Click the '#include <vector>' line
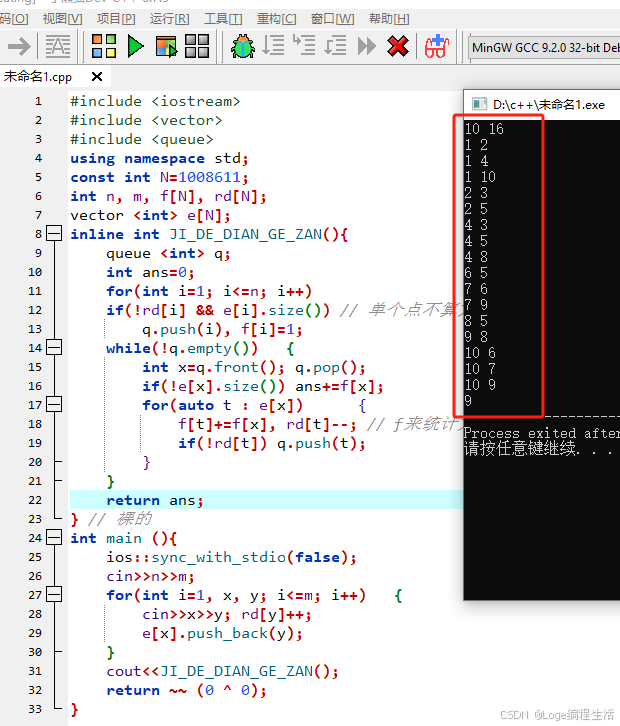 point(146,120)
